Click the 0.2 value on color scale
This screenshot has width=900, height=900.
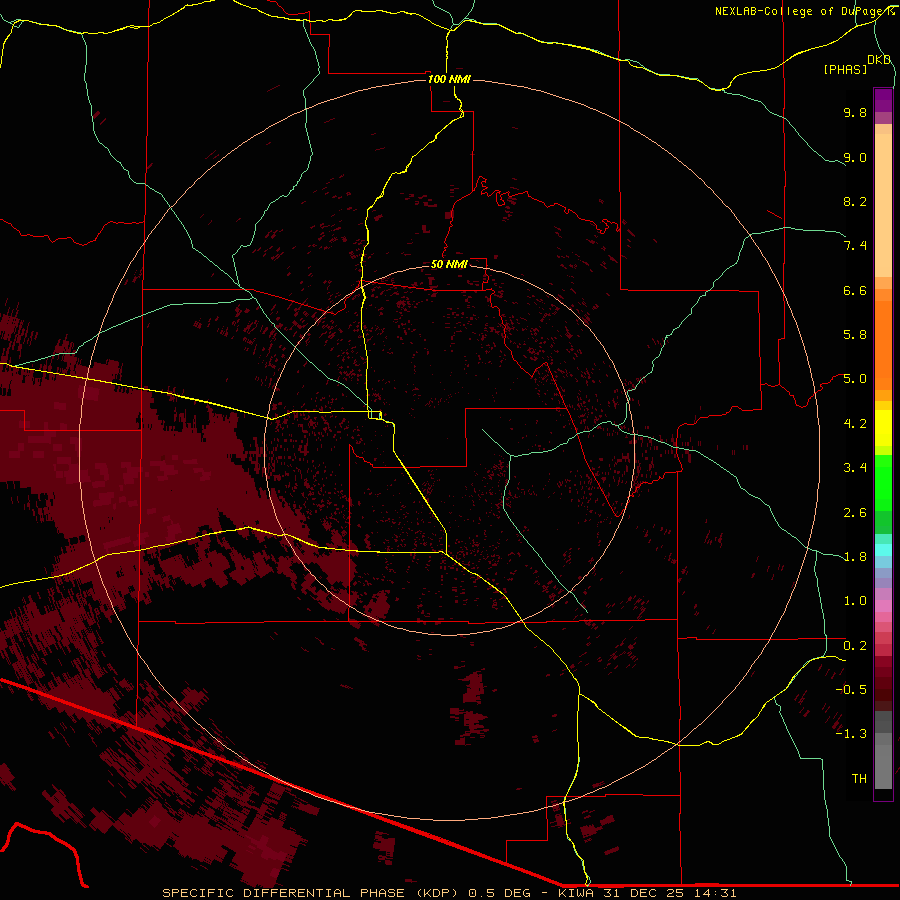855,646
